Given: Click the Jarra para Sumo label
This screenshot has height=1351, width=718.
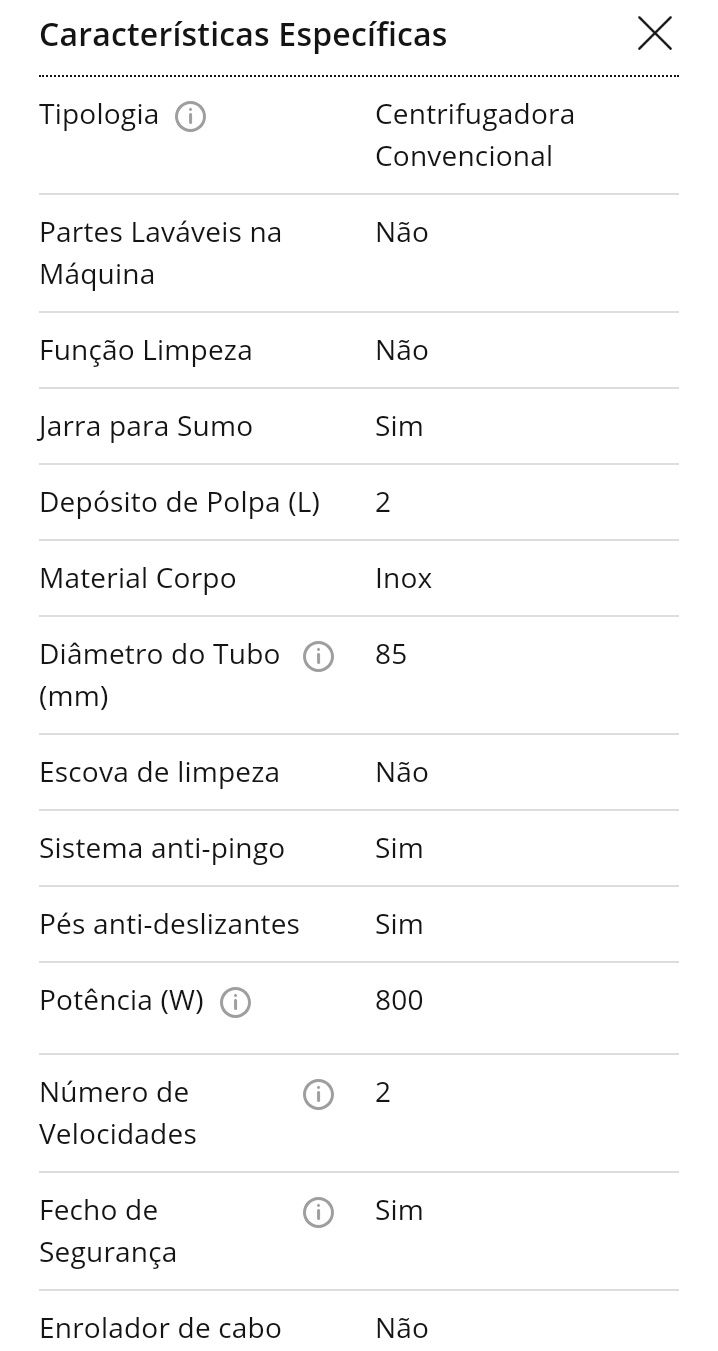Looking at the screenshot, I should pyautogui.click(x=146, y=427).
